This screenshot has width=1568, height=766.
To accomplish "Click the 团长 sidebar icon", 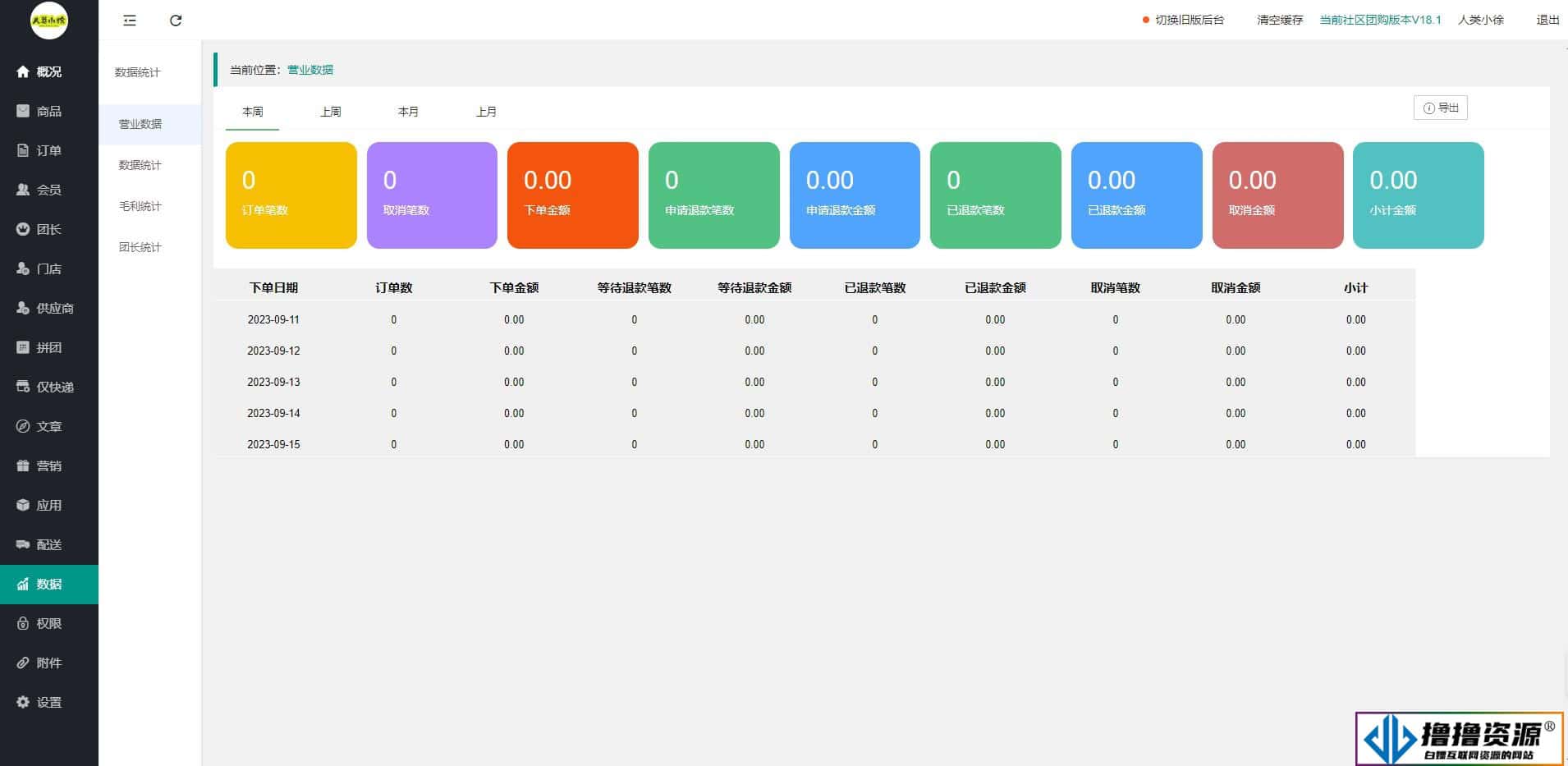I will pyautogui.click(x=23, y=229).
